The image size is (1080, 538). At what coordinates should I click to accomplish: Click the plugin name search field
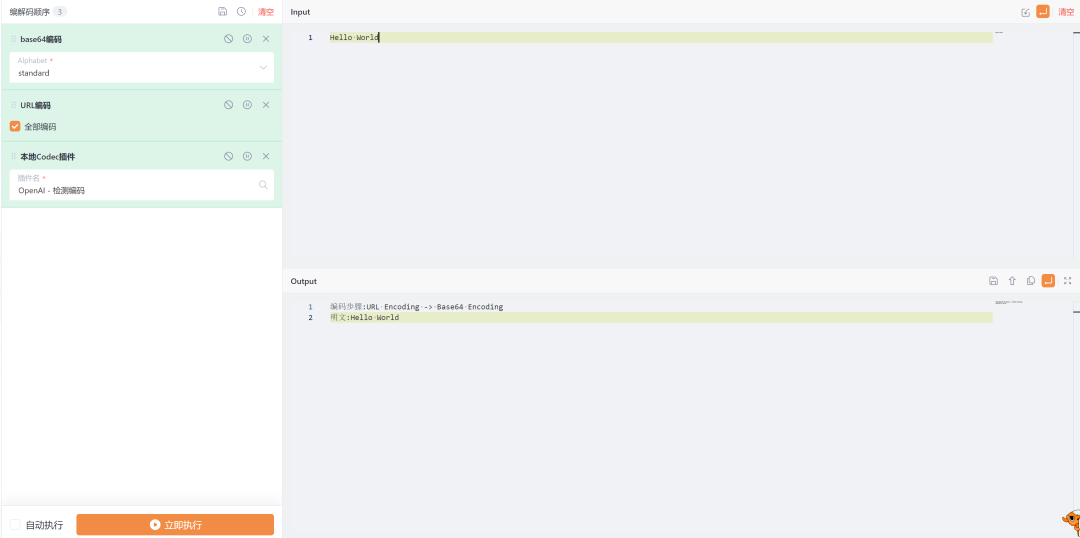pos(142,185)
